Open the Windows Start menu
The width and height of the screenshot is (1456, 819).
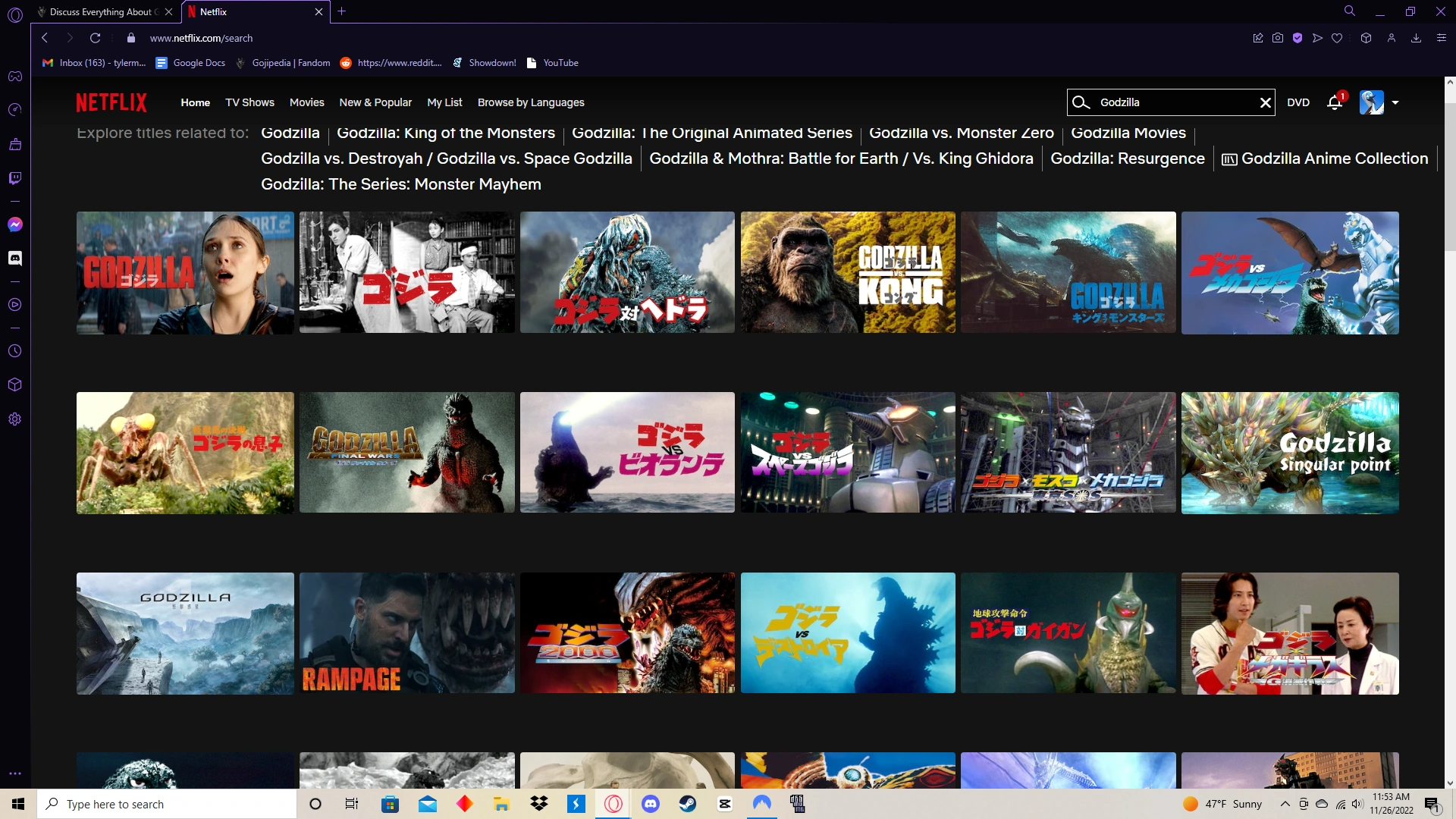(18, 804)
